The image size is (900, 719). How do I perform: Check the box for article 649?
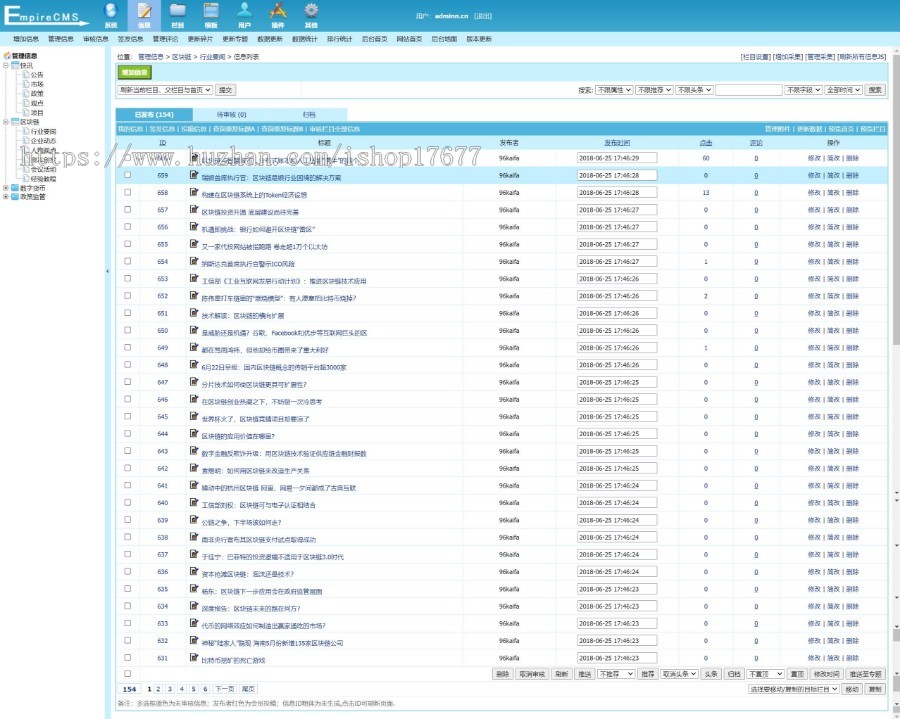pos(127,347)
